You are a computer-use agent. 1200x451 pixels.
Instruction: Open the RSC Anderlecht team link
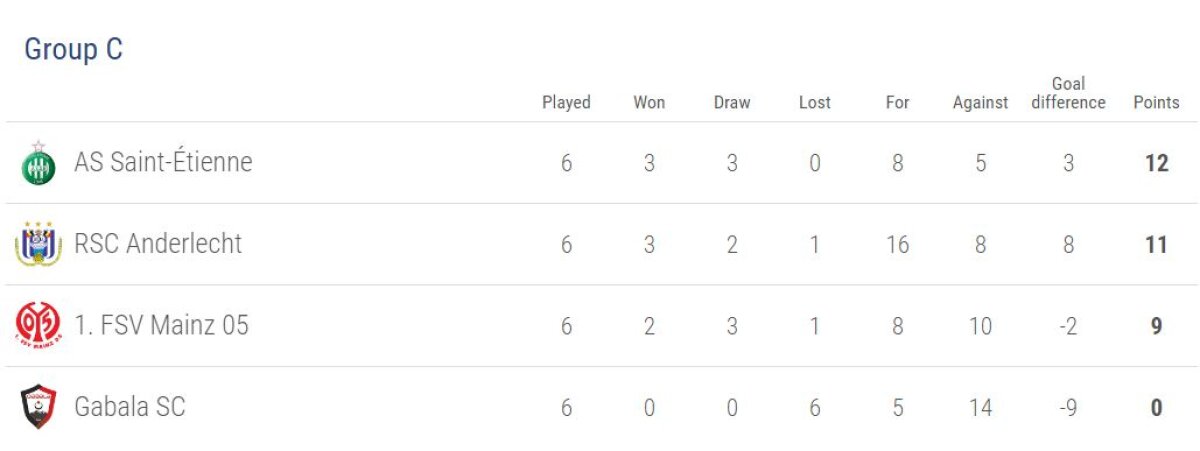point(158,244)
